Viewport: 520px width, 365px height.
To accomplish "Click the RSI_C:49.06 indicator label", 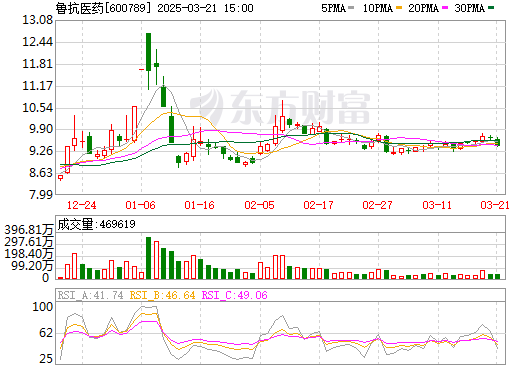I will click(x=235, y=295).
